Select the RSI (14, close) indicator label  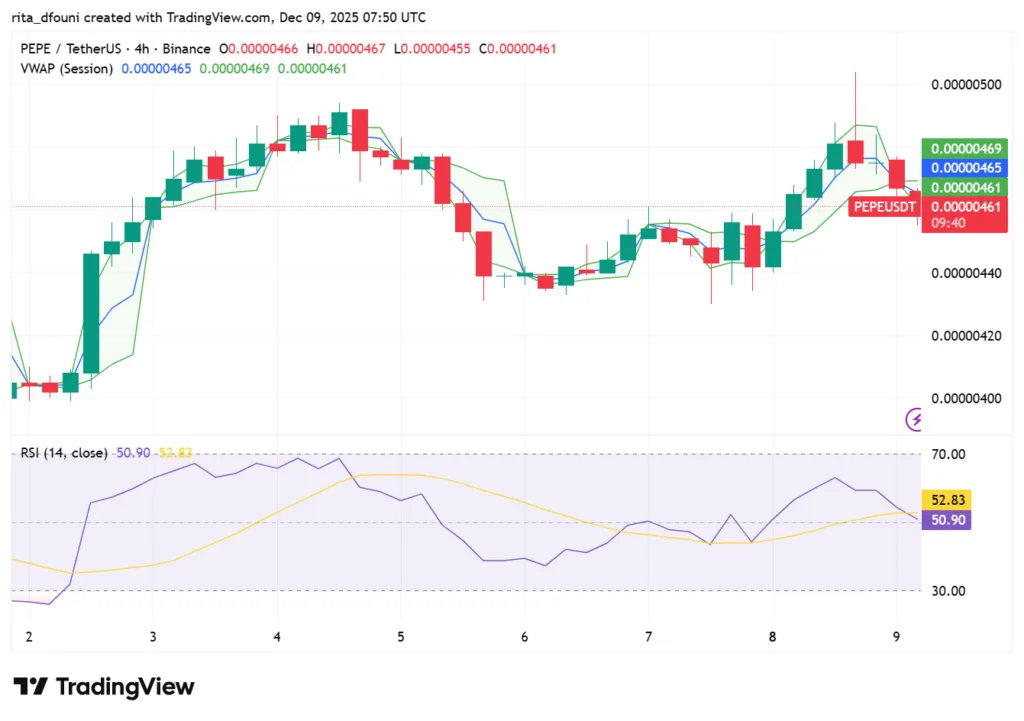(x=65, y=453)
